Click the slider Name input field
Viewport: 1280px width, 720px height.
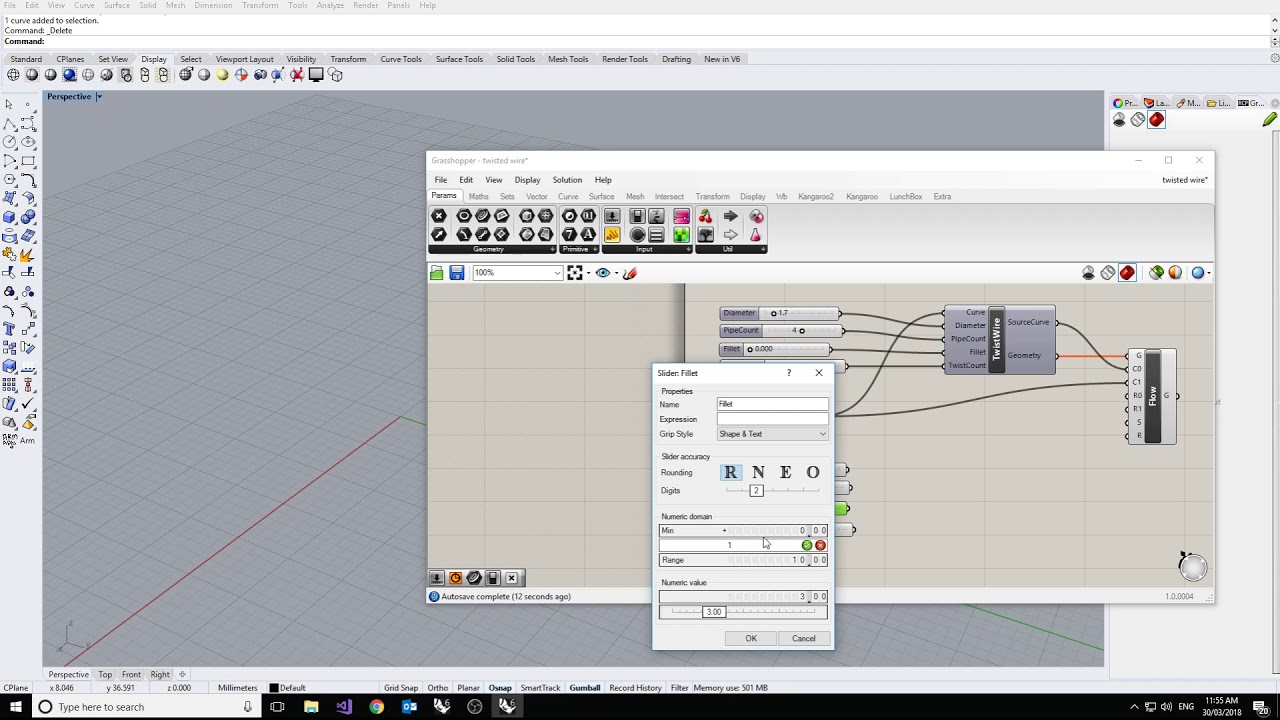pos(772,404)
